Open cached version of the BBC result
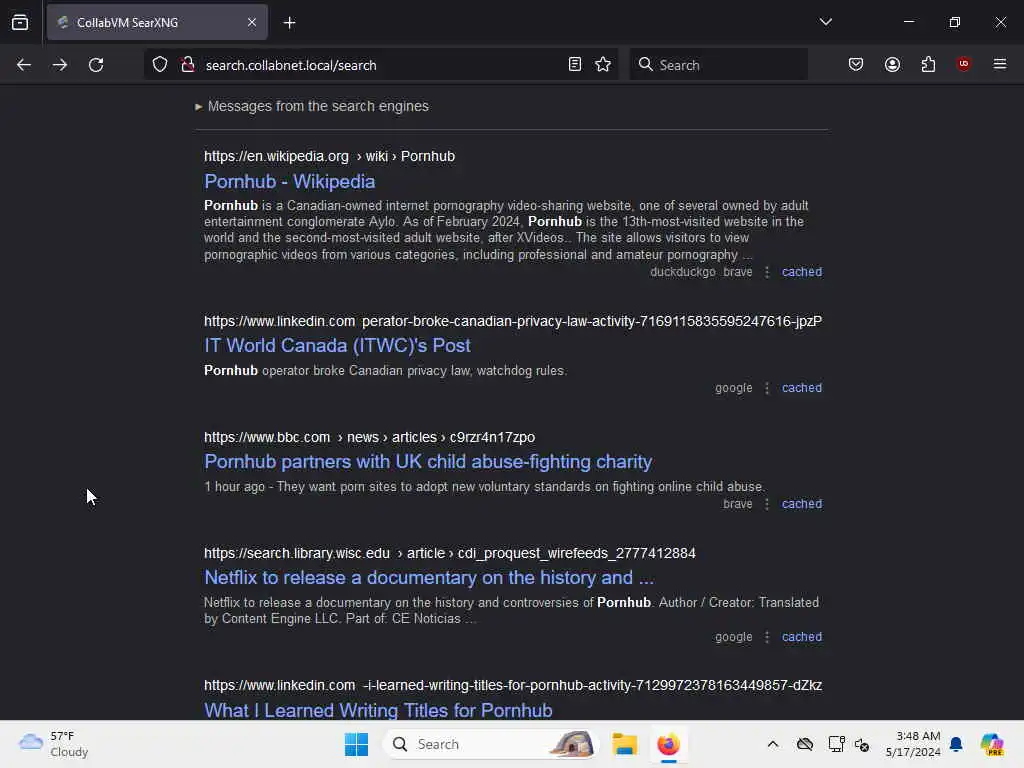Viewport: 1024px width, 768px height. [802, 504]
